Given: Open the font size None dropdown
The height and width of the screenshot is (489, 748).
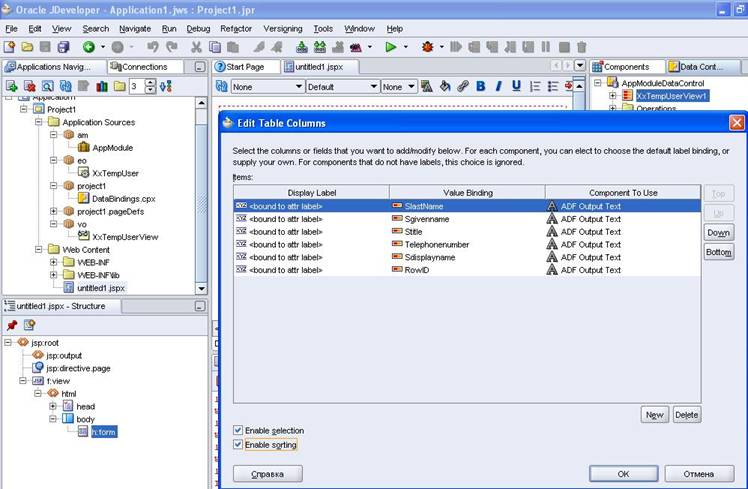Looking at the screenshot, I should pos(399,87).
